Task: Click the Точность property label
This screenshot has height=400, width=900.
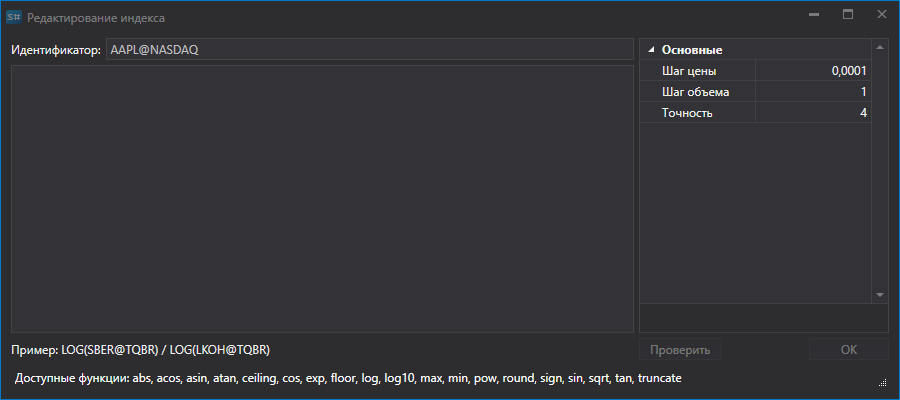Action: [x=687, y=112]
